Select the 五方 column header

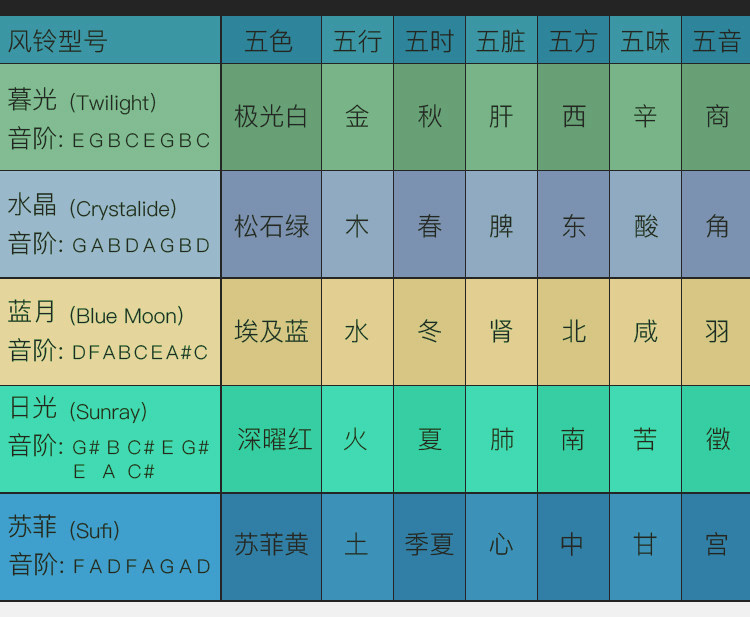pos(573,41)
